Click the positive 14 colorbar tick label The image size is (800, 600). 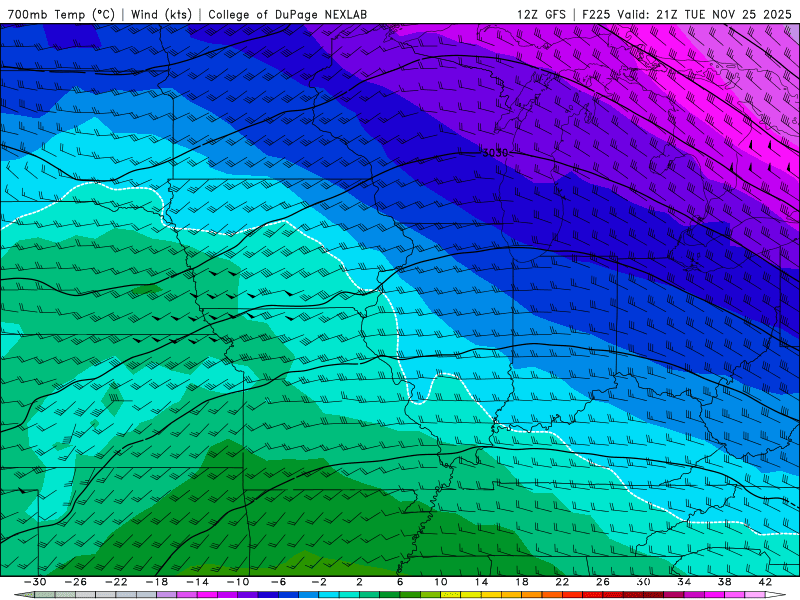tap(481, 582)
